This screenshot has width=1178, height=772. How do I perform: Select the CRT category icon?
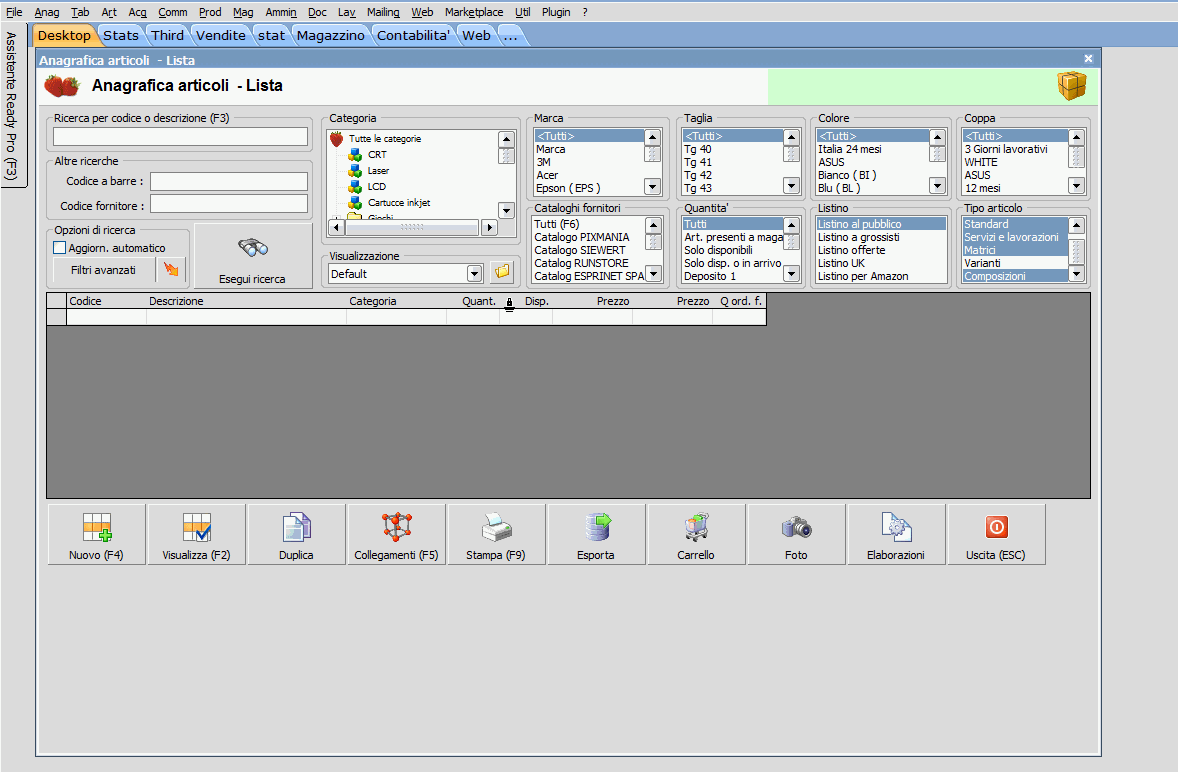click(x=355, y=155)
